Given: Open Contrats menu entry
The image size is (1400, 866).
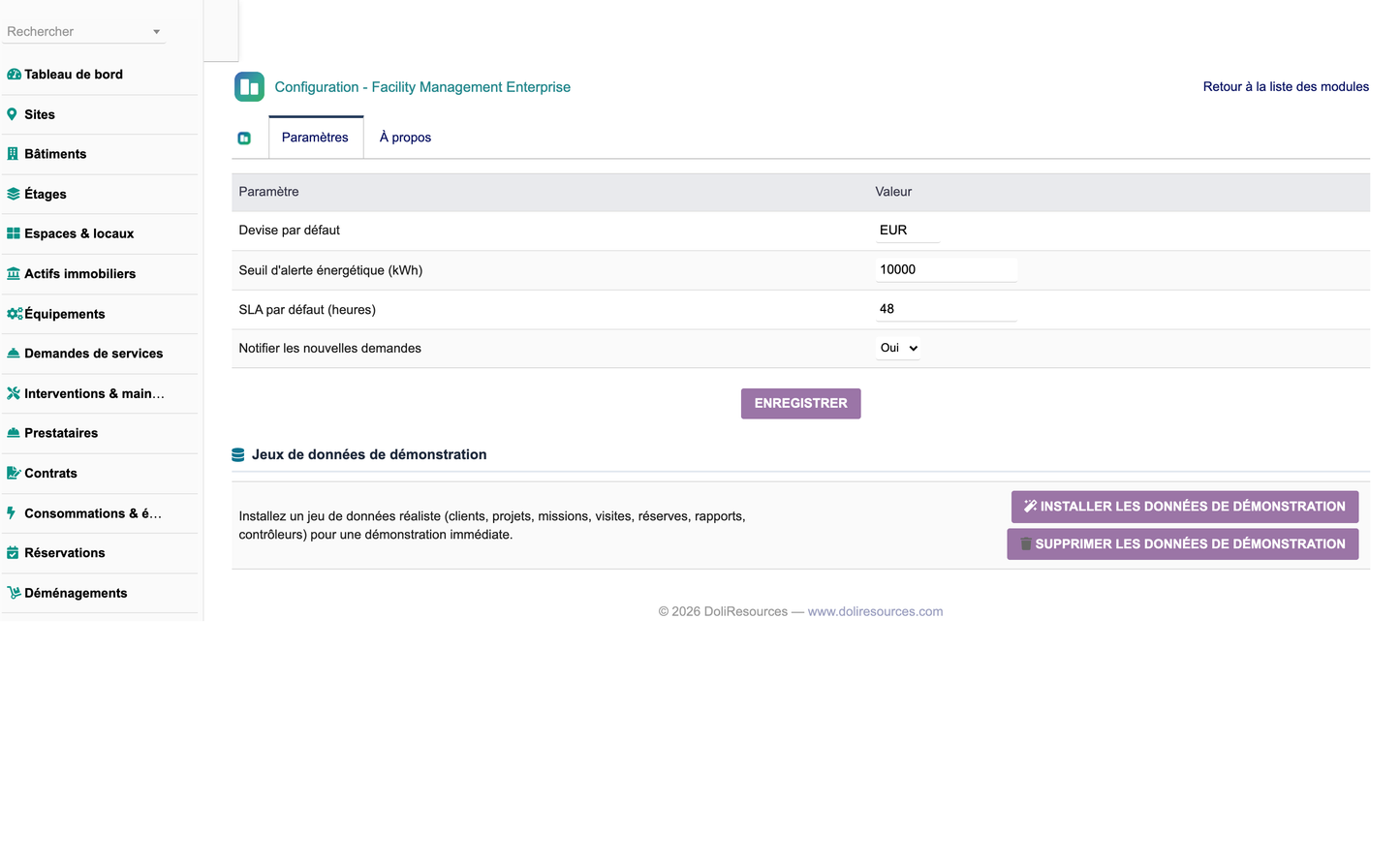Looking at the screenshot, I should point(50,474).
